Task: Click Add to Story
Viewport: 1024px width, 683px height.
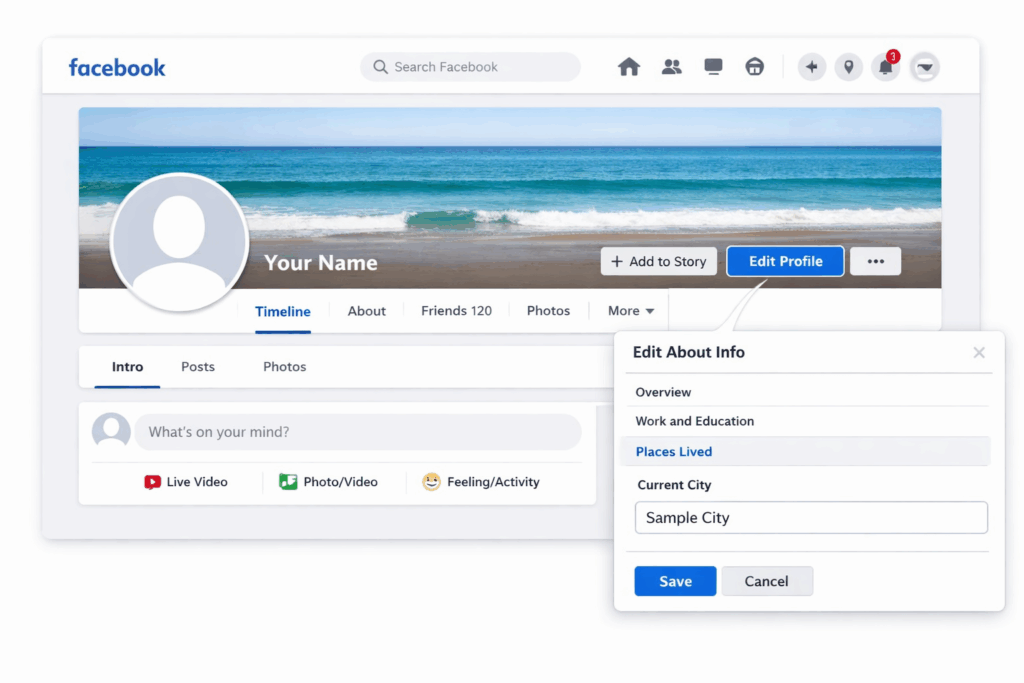Action: click(658, 261)
